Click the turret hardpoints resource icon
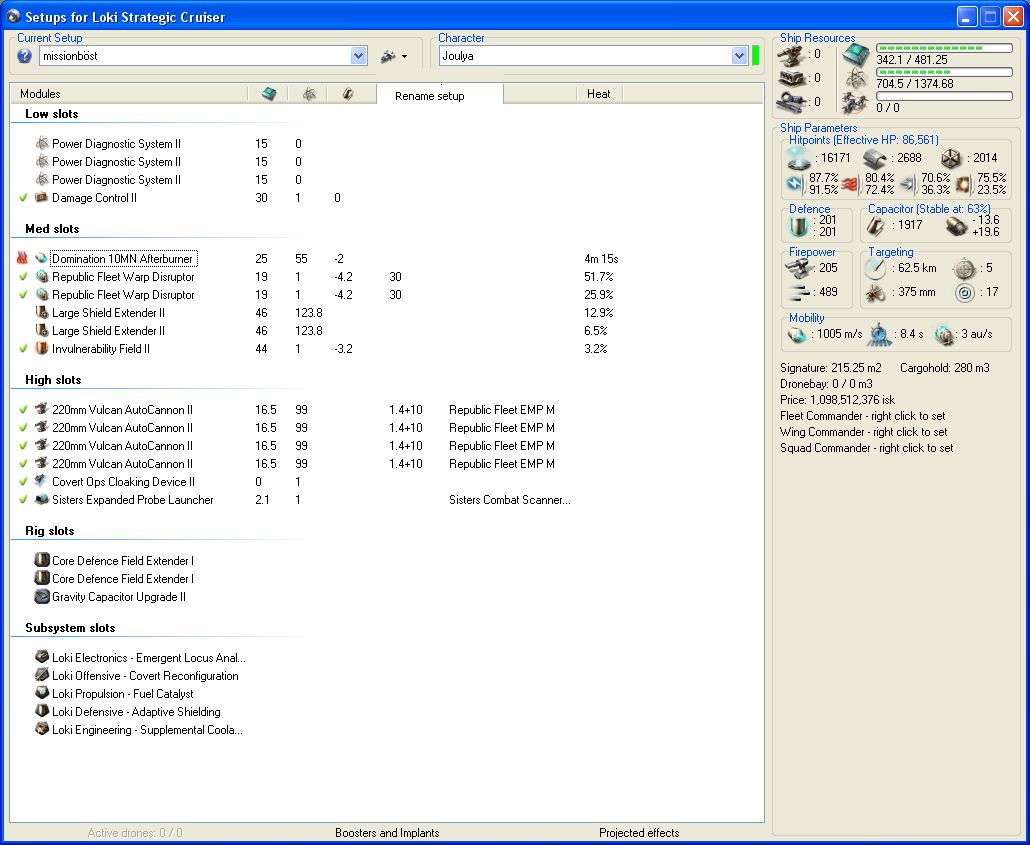The height and width of the screenshot is (845, 1030). 792,55
